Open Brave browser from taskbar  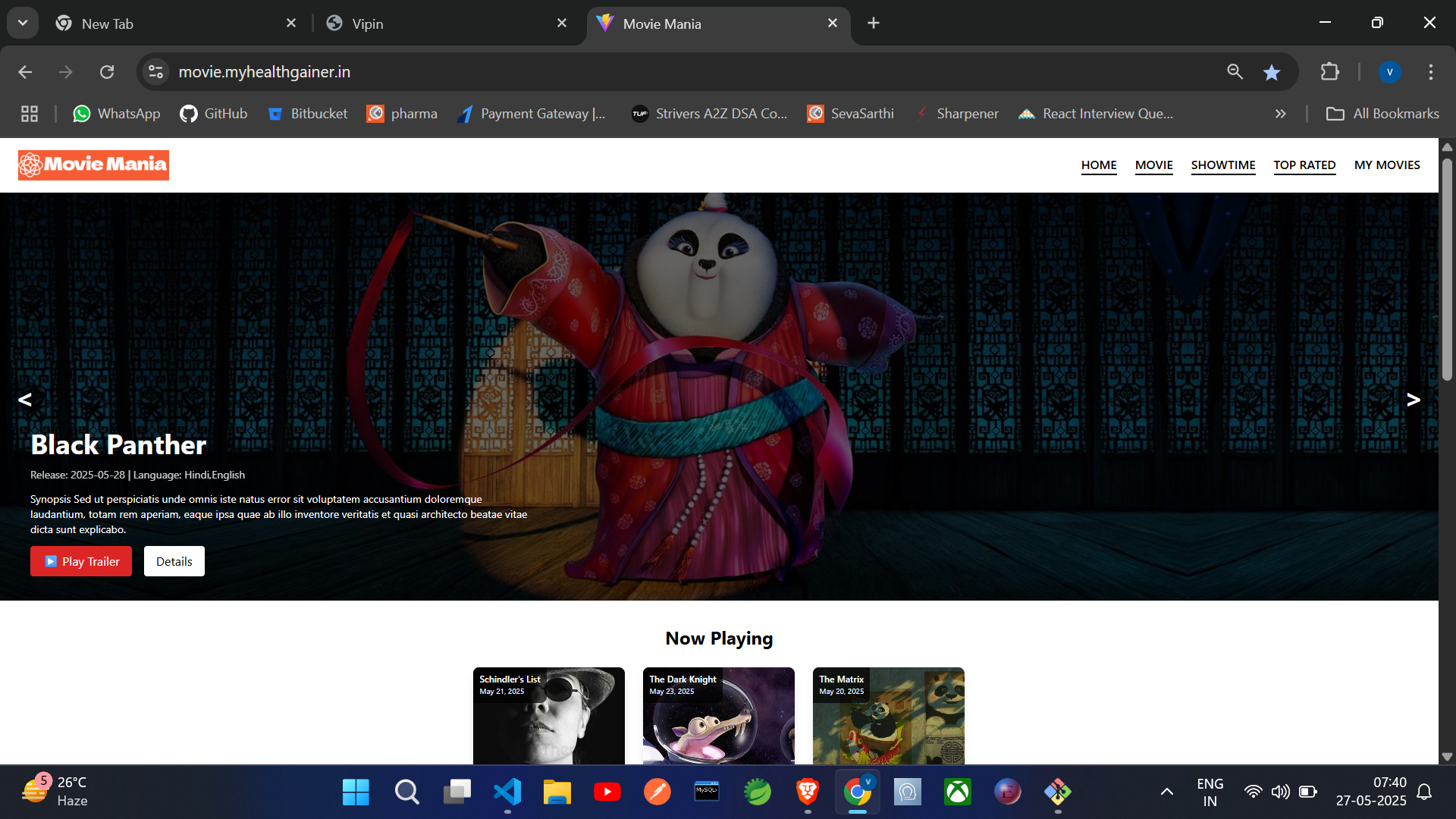point(808,792)
